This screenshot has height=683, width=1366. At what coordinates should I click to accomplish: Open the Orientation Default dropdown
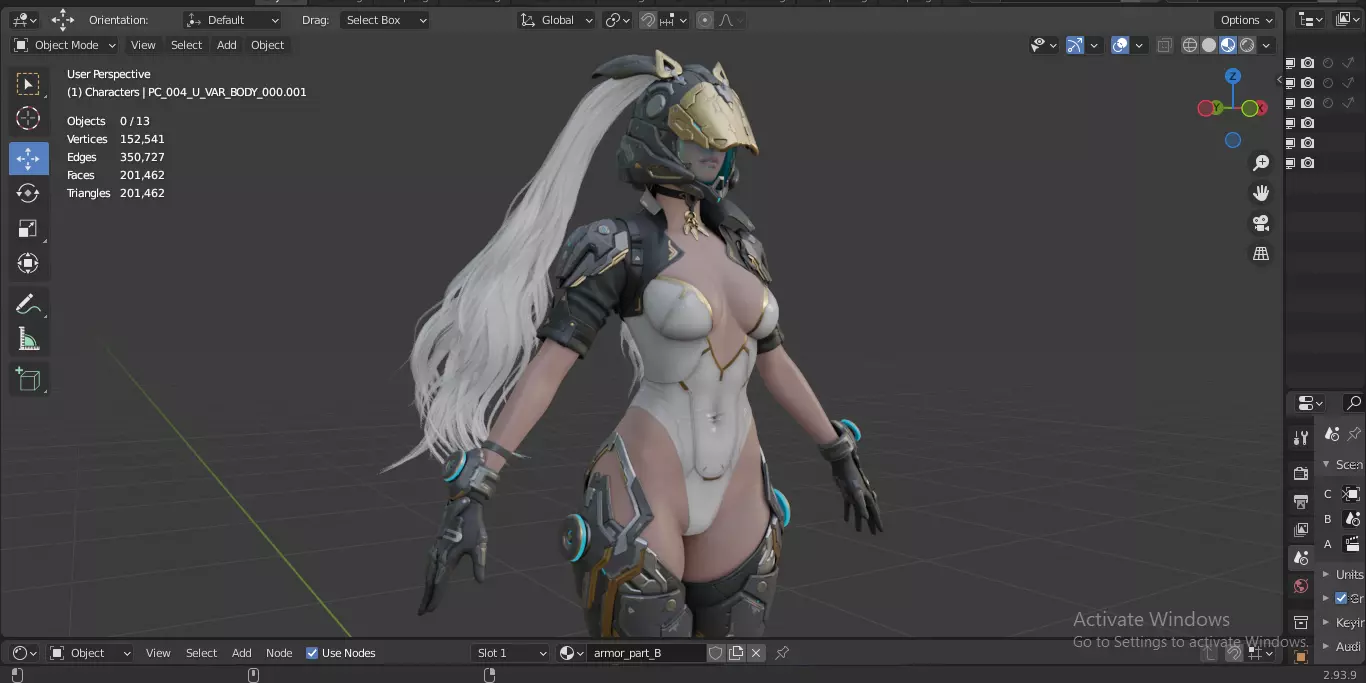232,20
